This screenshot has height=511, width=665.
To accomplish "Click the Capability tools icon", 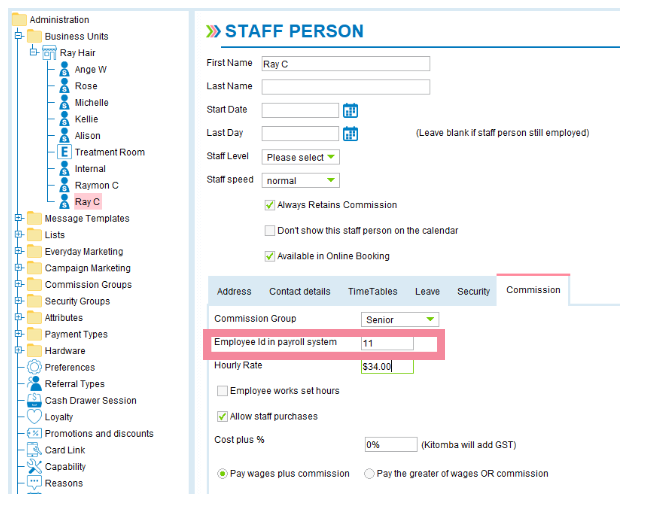I will (34, 466).
